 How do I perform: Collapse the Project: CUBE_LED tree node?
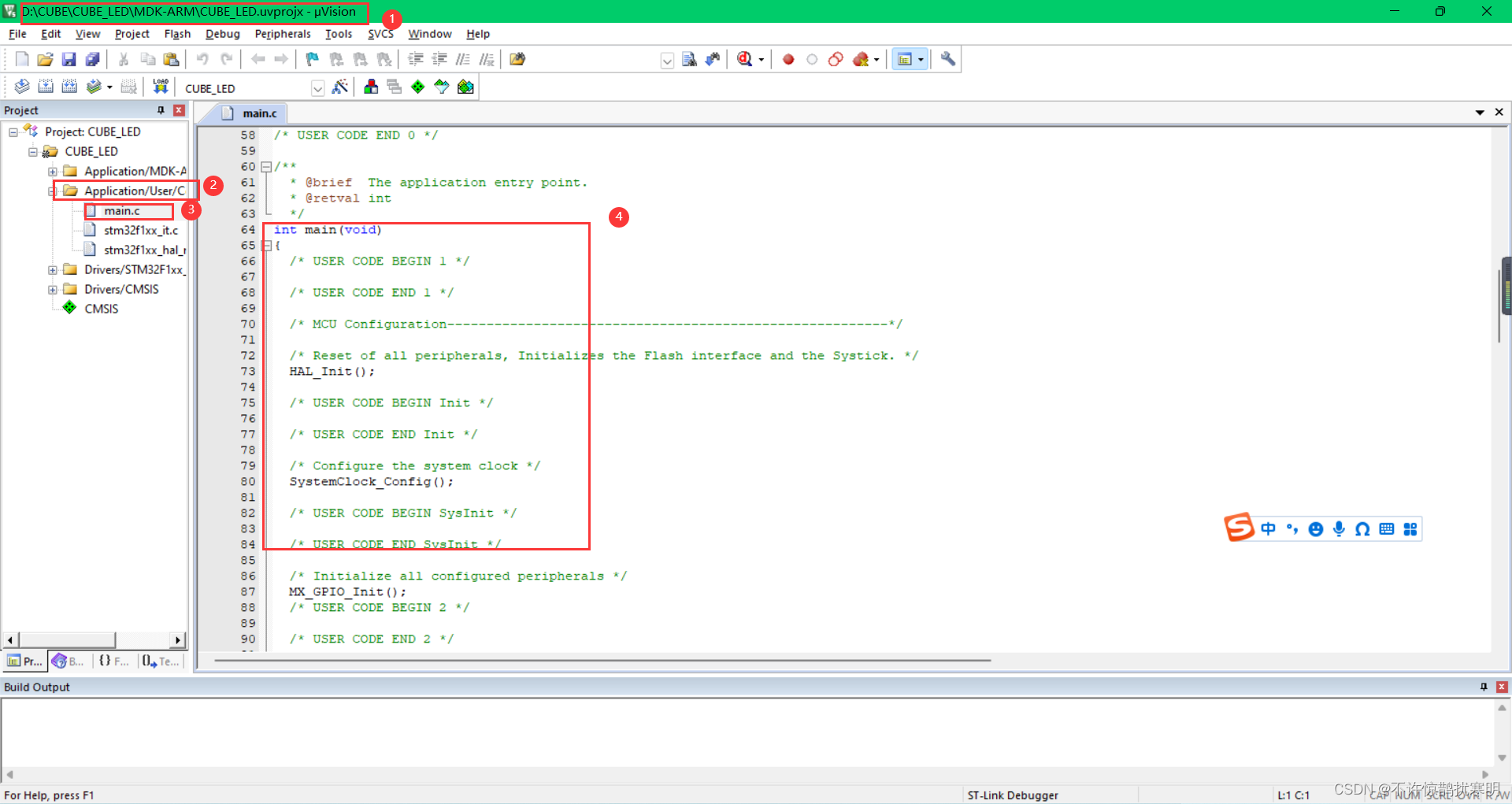[13, 132]
